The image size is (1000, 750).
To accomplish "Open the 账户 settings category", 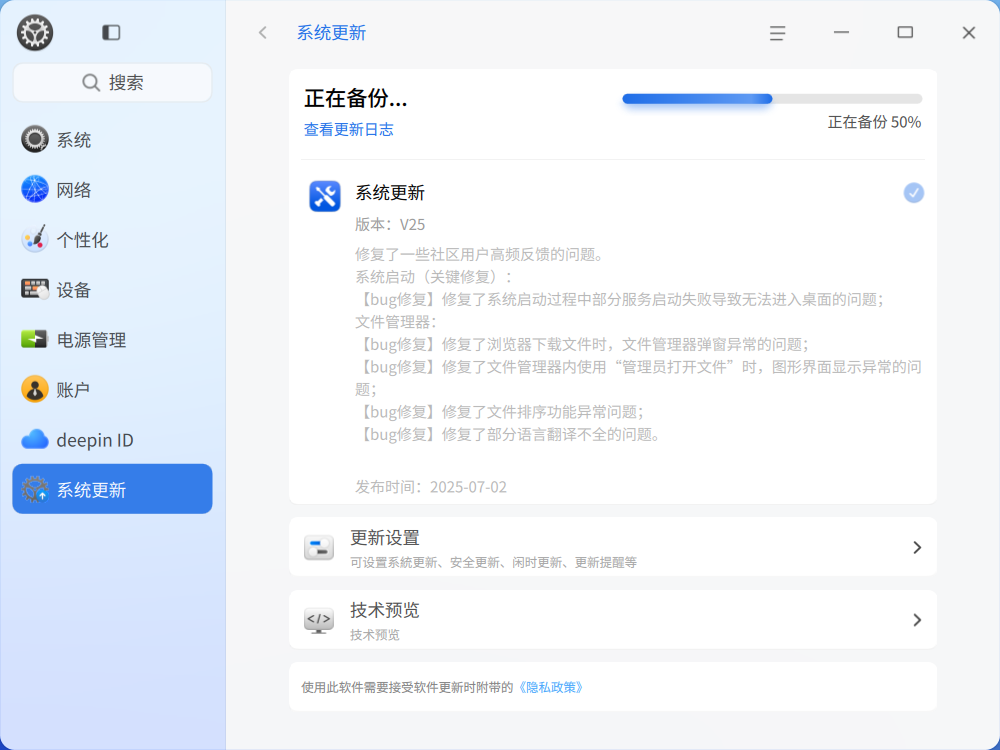I will (x=112, y=390).
